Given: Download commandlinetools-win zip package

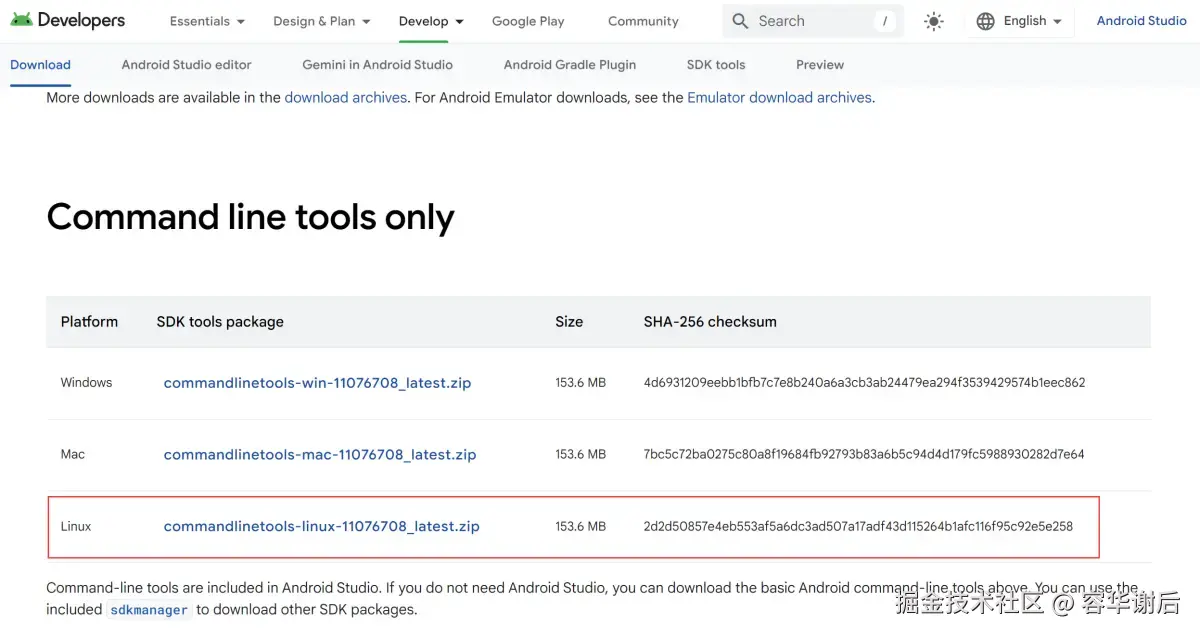Looking at the screenshot, I should pos(317,383).
